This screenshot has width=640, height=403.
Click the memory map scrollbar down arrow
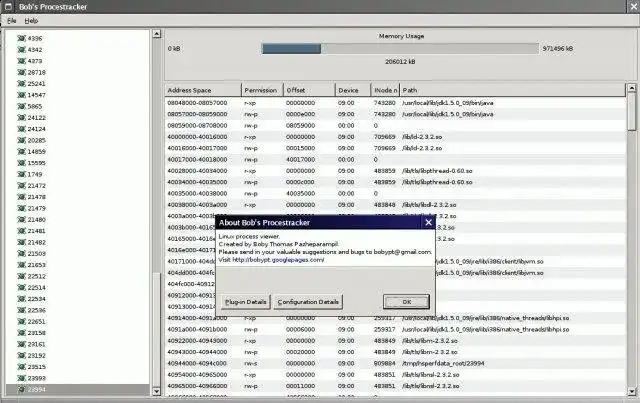(632, 391)
